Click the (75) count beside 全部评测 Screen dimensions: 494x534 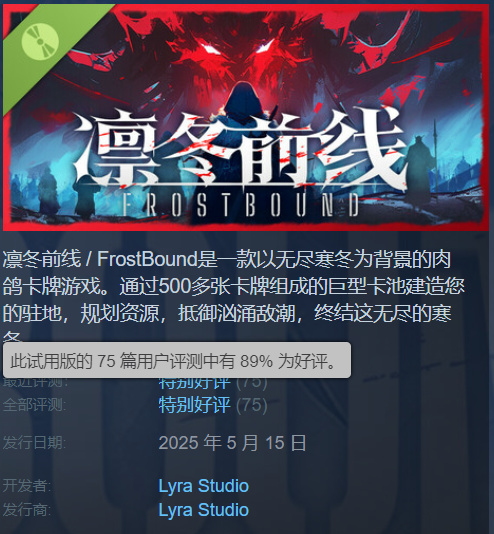[x=252, y=405]
